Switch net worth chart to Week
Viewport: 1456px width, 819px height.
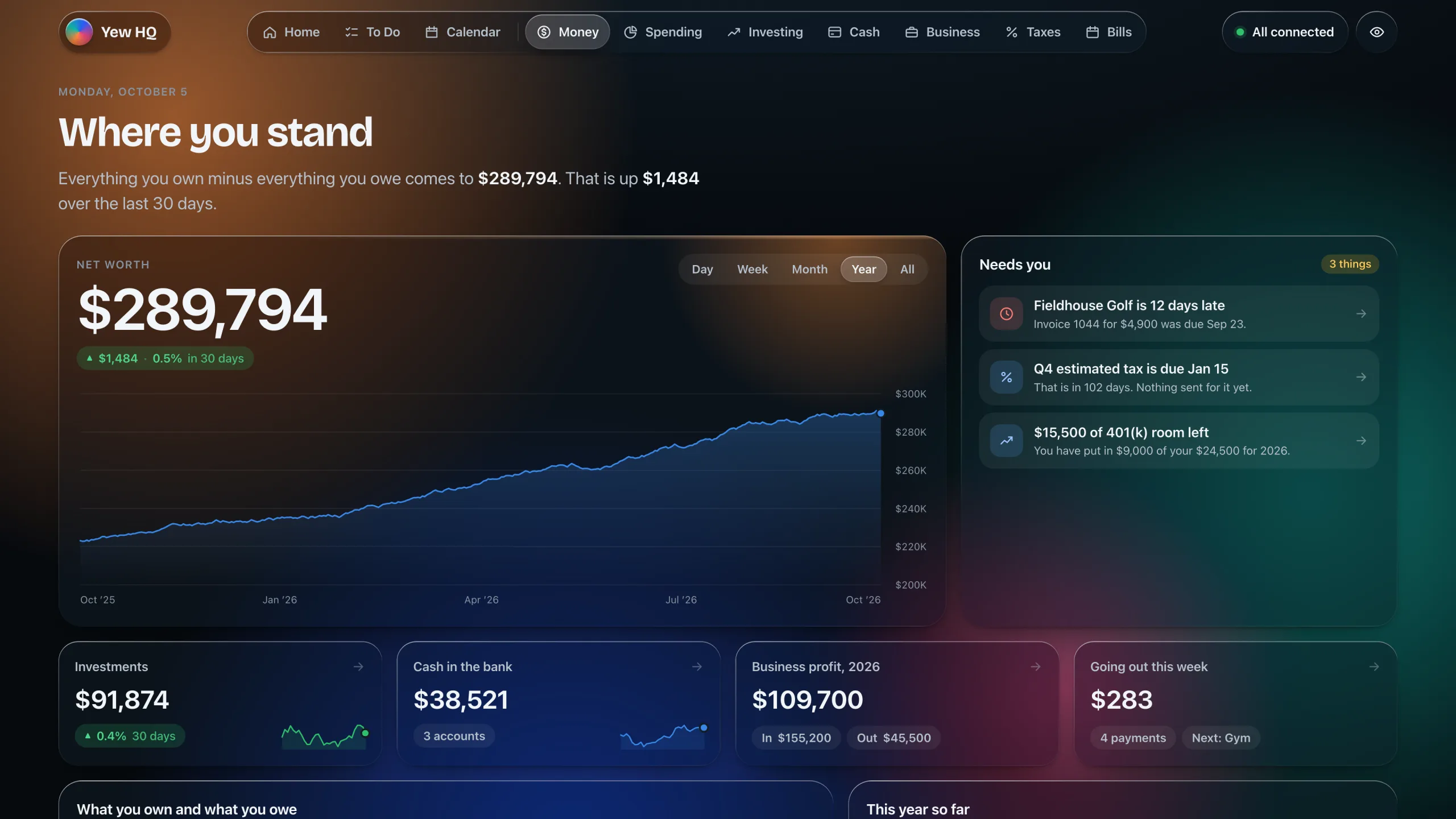(752, 270)
